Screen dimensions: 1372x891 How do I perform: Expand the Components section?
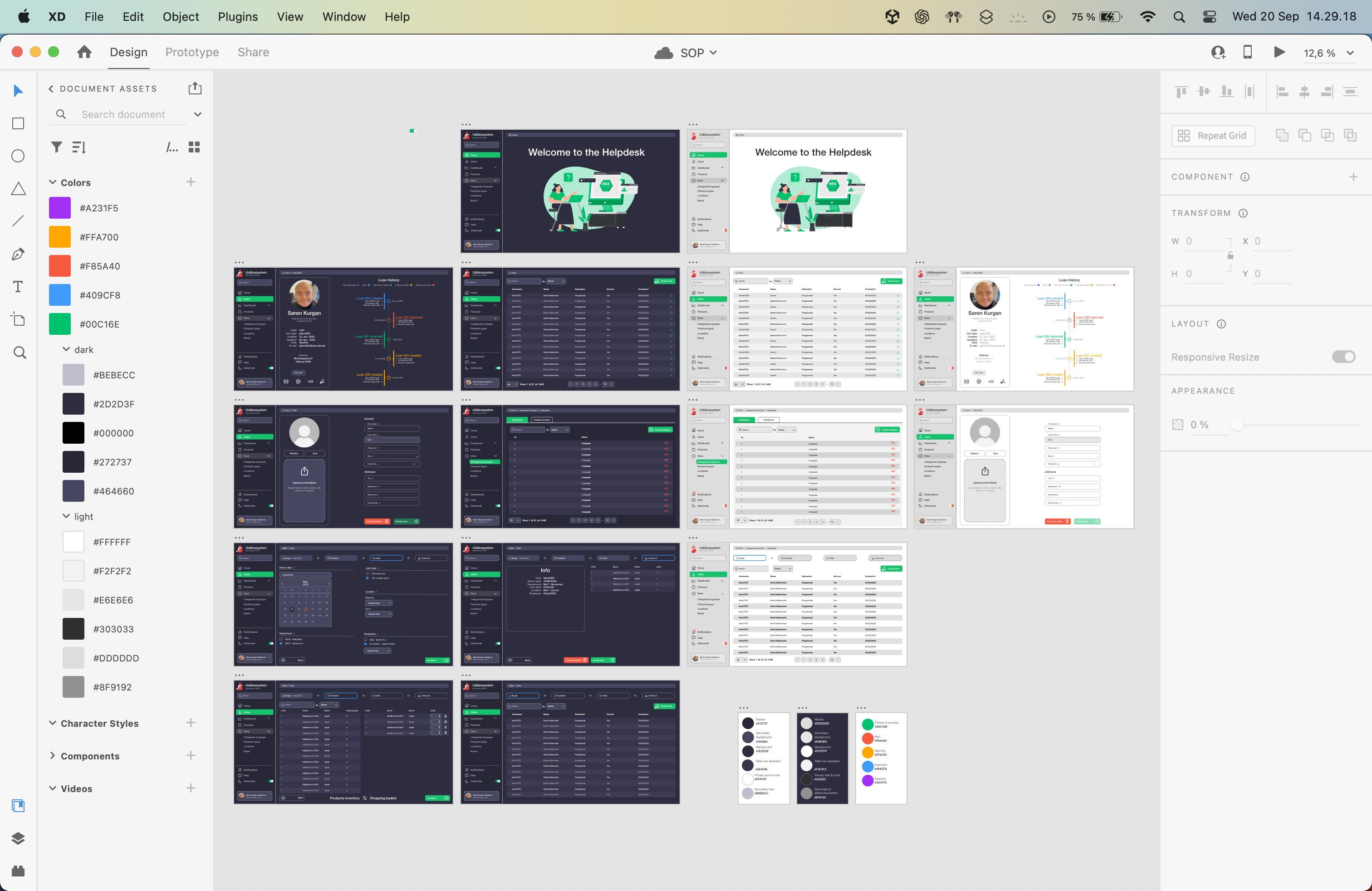53,755
